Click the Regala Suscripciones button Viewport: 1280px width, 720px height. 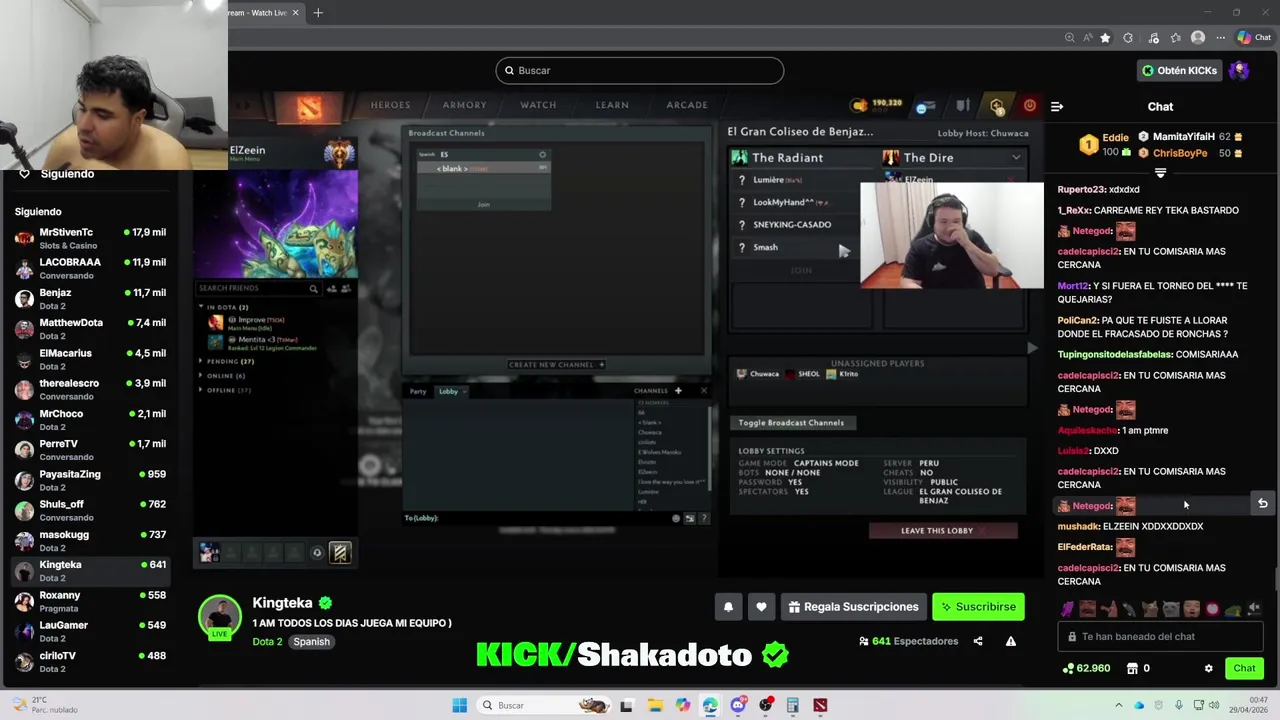(852, 607)
